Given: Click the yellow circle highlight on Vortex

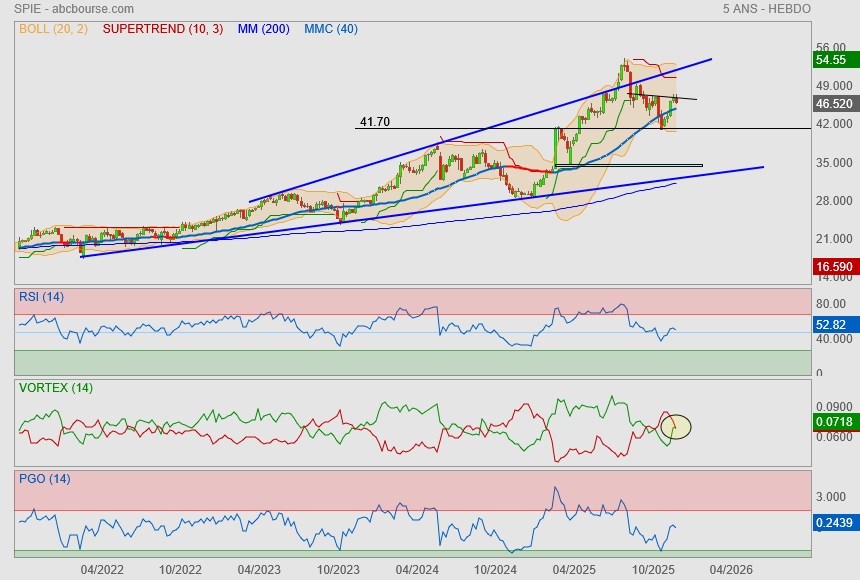Looking at the screenshot, I should tap(676, 428).
